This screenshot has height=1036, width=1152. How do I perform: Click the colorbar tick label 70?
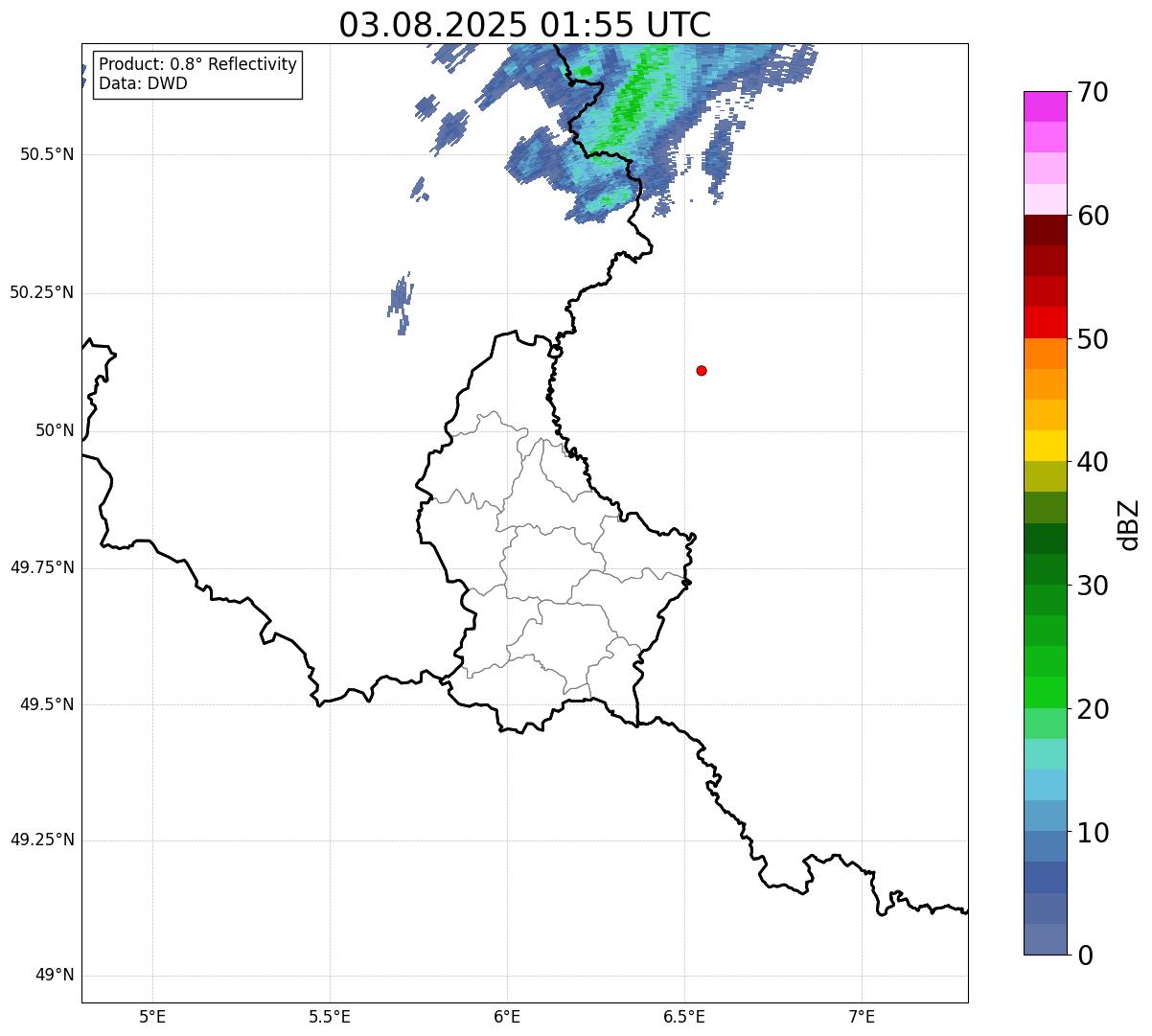(x=1093, y=92)
